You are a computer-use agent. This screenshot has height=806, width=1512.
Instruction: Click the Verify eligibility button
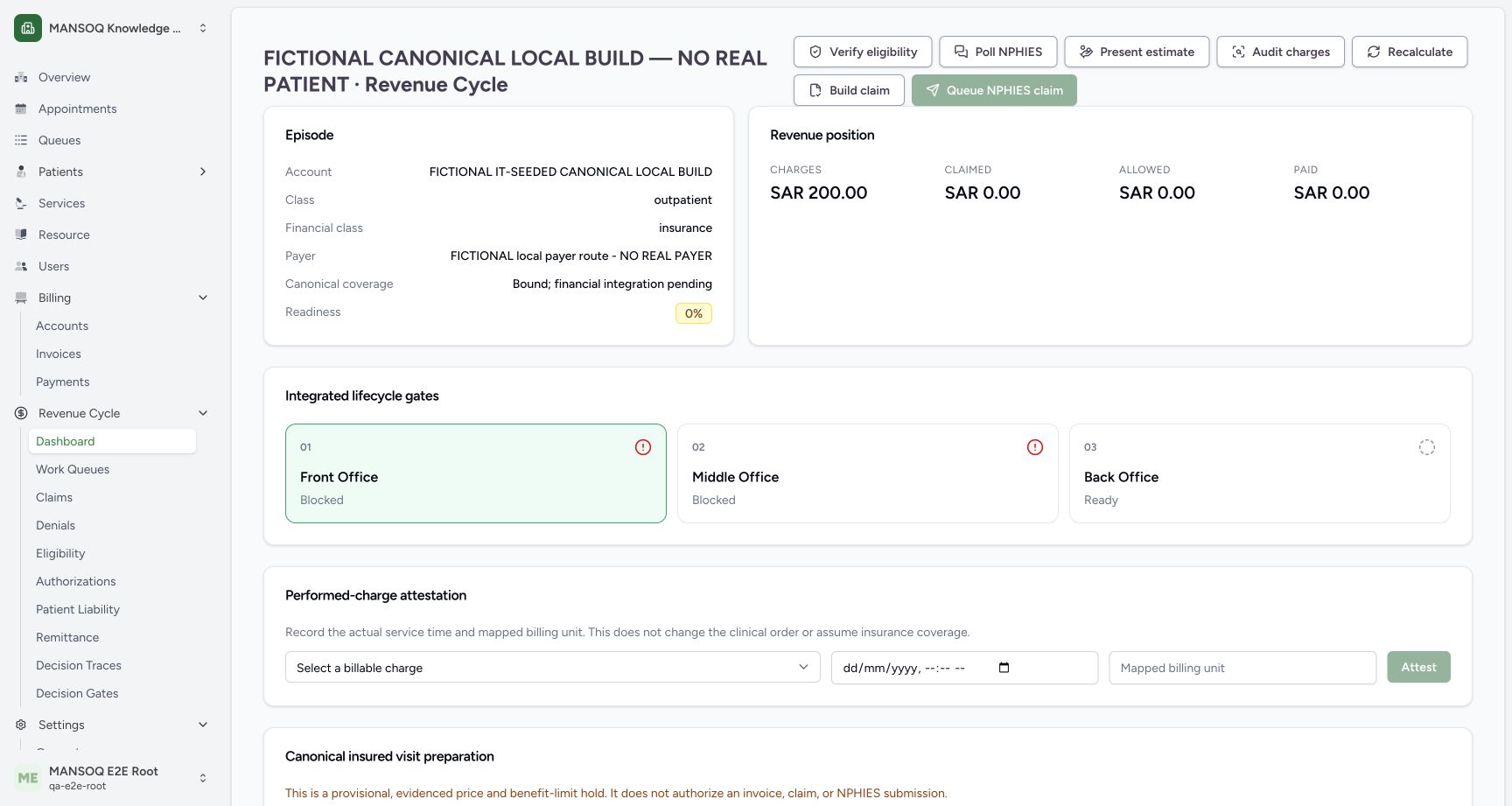(x=863, y=52)
